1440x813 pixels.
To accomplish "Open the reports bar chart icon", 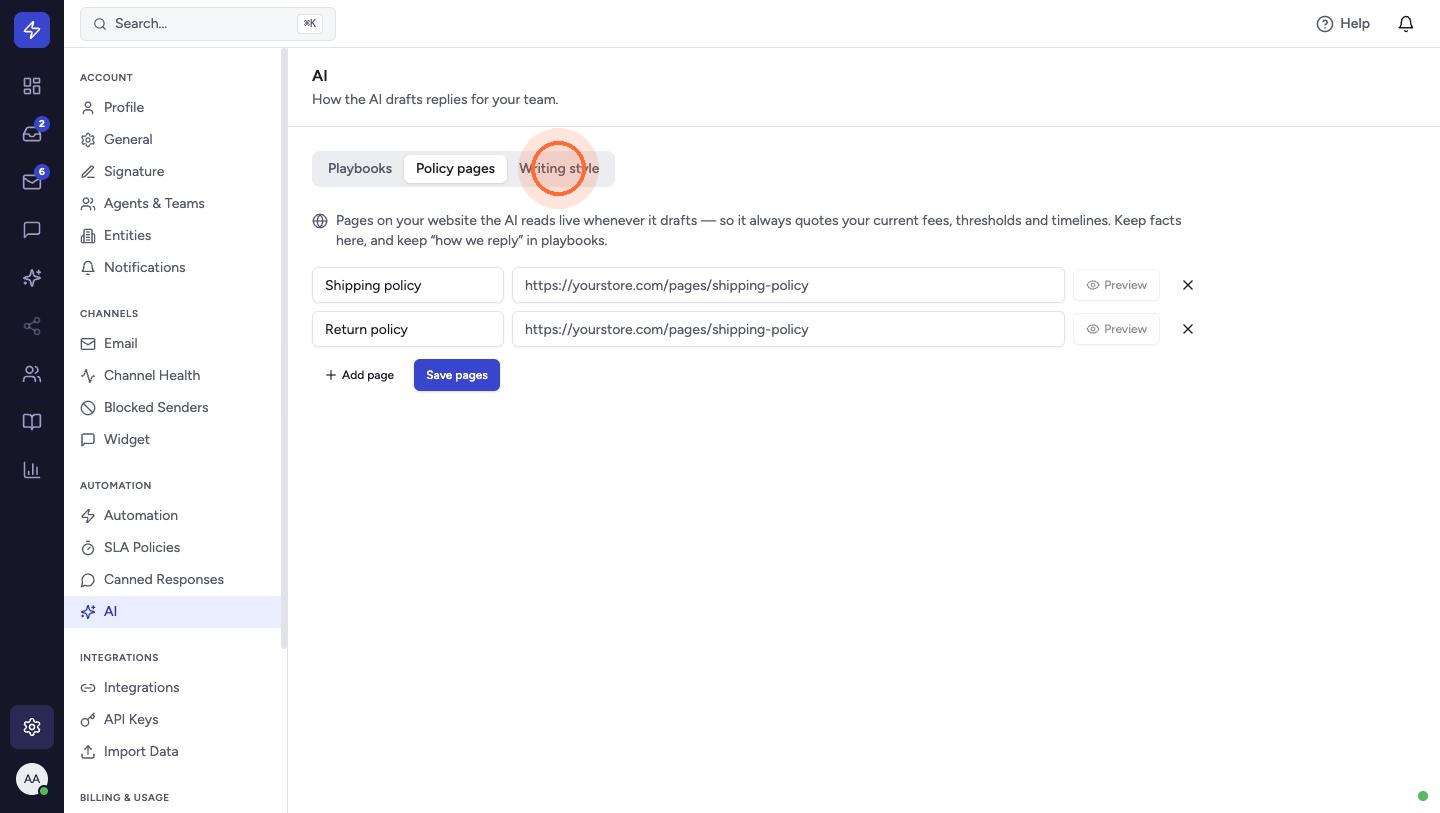I will click(x=32, y=470).
